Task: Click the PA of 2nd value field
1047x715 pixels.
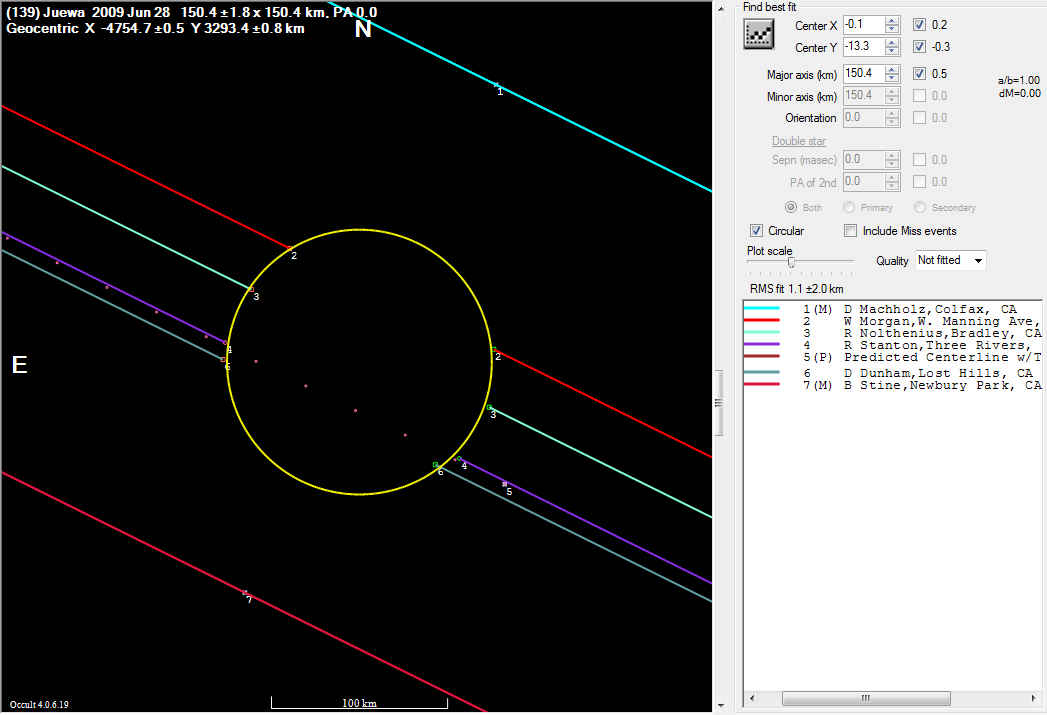Action: pyautogui.click(x=864, y=182)
